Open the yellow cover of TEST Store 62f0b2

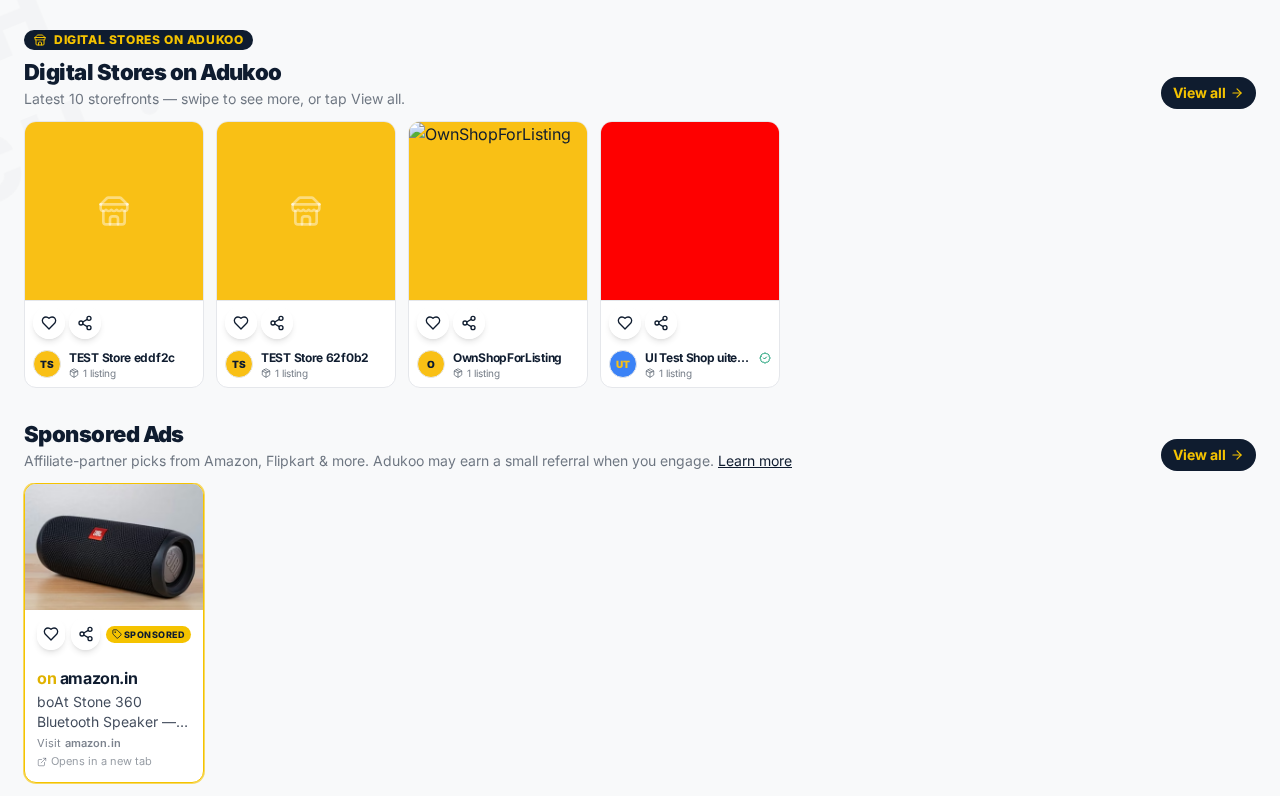coord(306,211)
